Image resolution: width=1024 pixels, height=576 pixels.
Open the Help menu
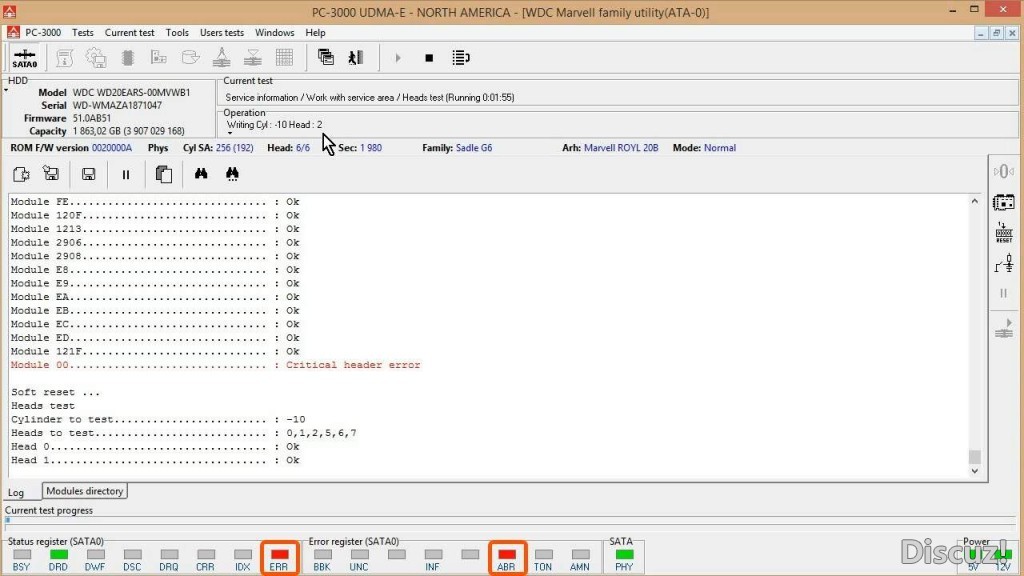pos(315,33)
